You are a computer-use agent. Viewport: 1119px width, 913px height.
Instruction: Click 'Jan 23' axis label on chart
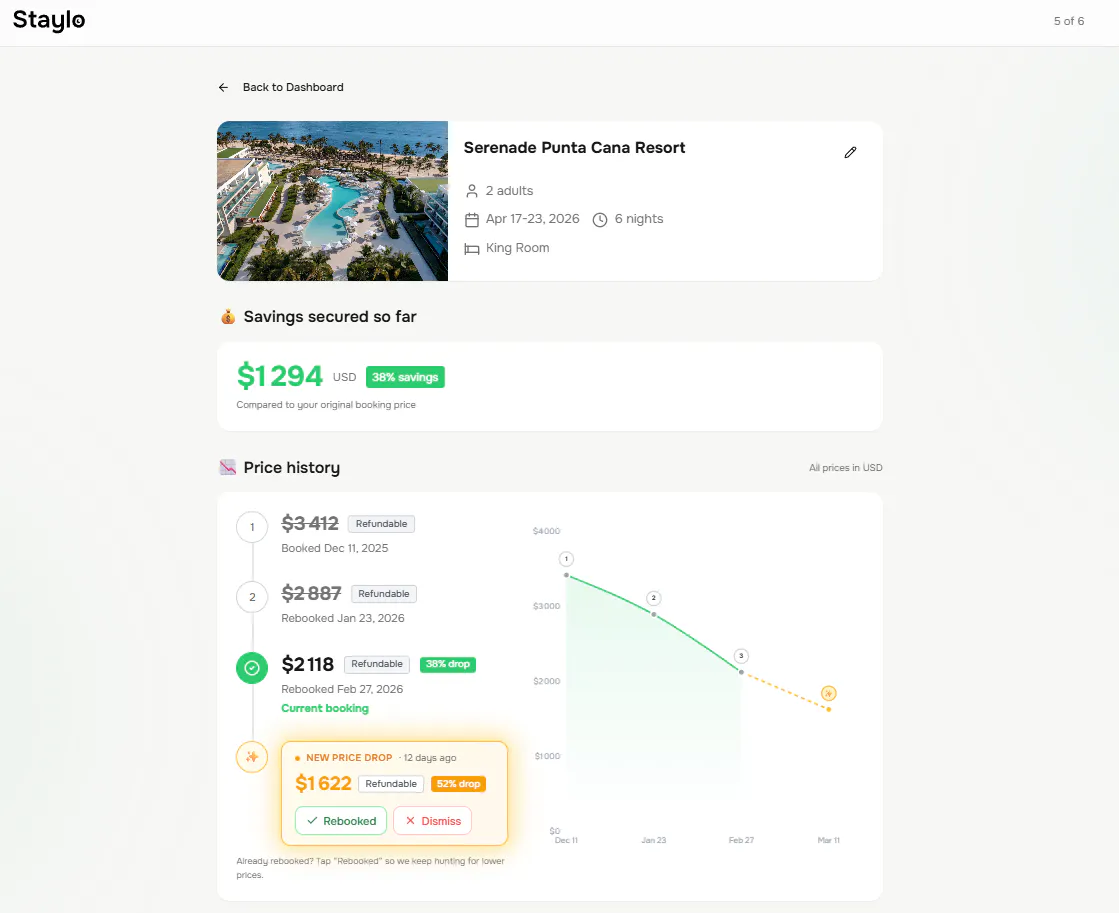tap(654, 840)
